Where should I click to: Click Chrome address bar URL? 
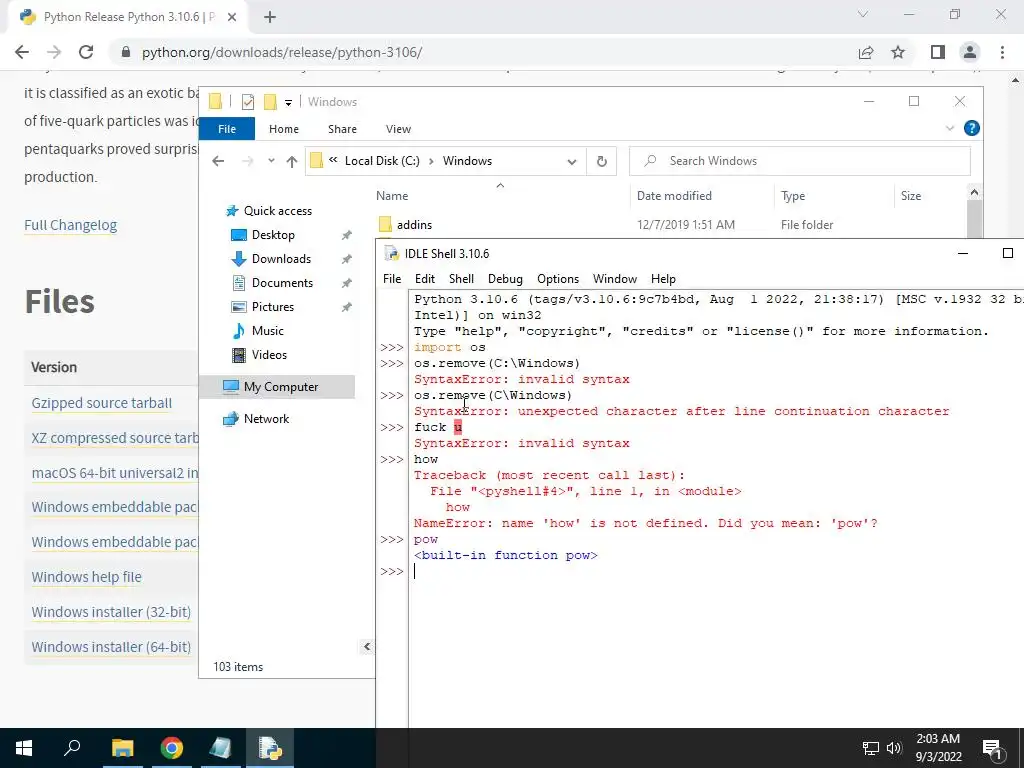coord(281,52)
